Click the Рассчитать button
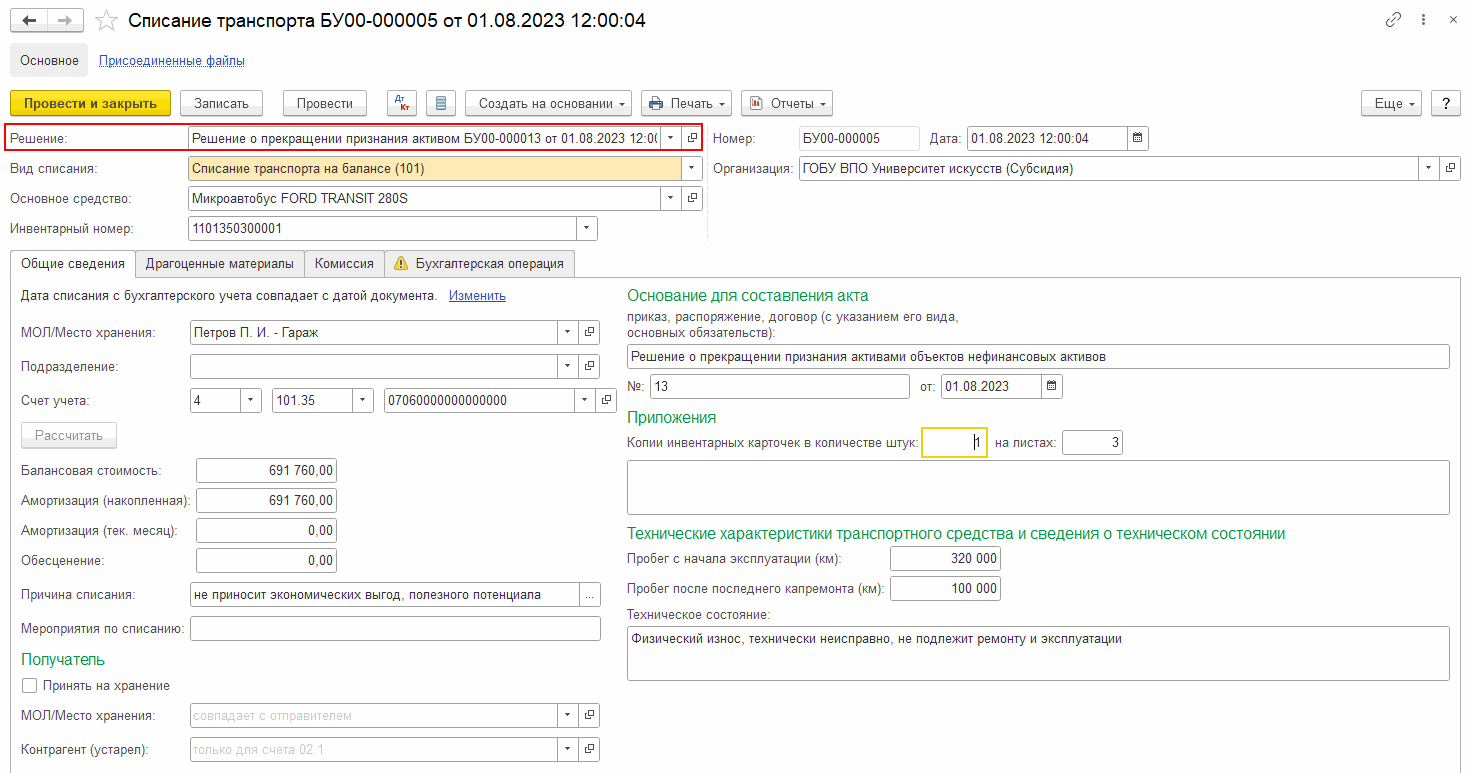The height and width of the screenshot is (773, 1472). [x=69, y=435]
